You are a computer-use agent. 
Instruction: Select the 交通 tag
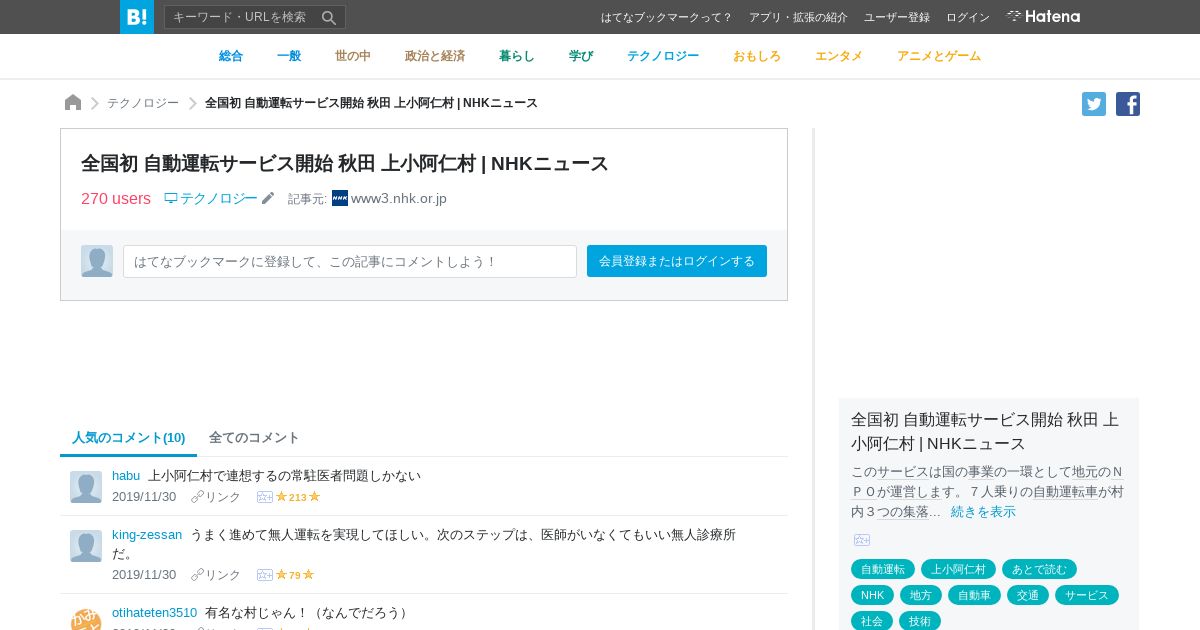tap(1028, 595)
